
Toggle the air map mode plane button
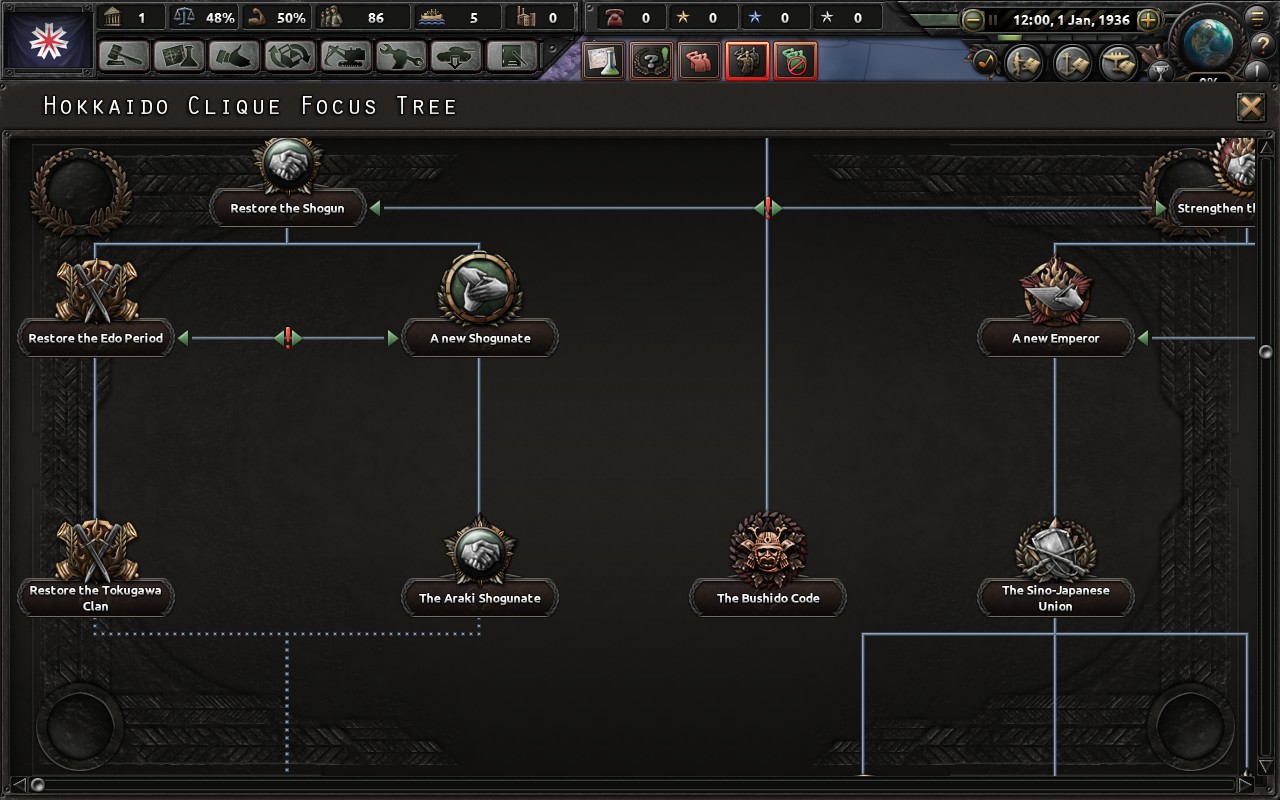[1119, 63]
